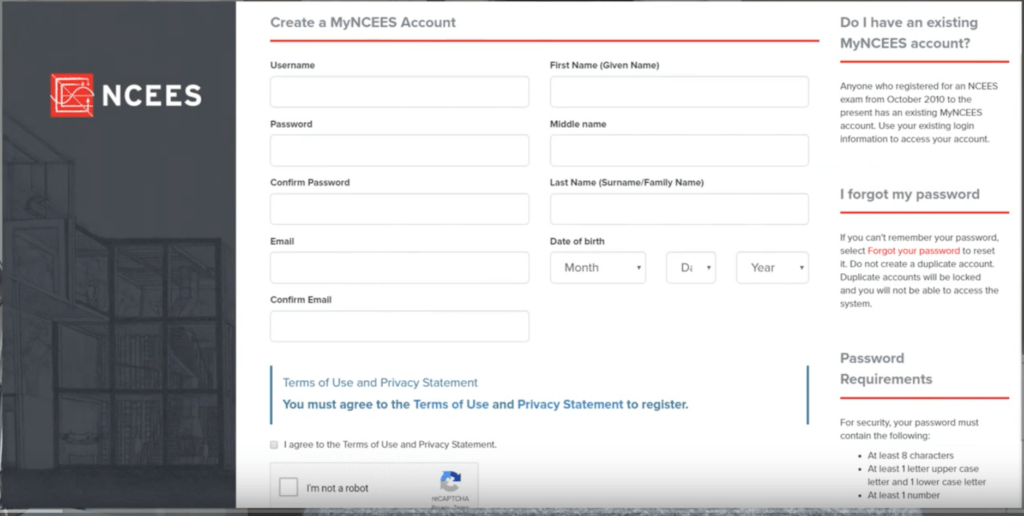Screen dimensions: 1024x516
Task: Click the Email input field
Action: point(399,268)
